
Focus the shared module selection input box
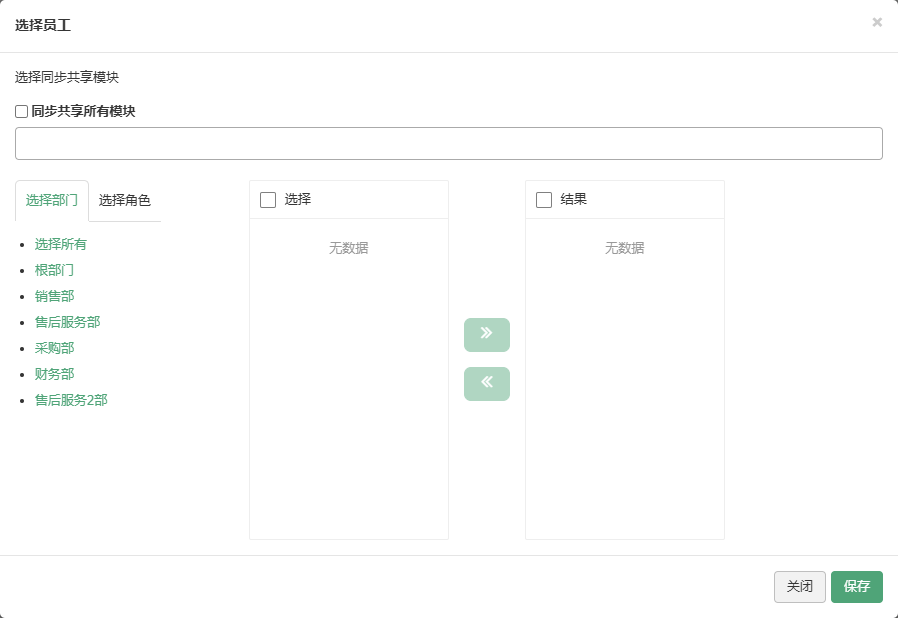[448, 143]
